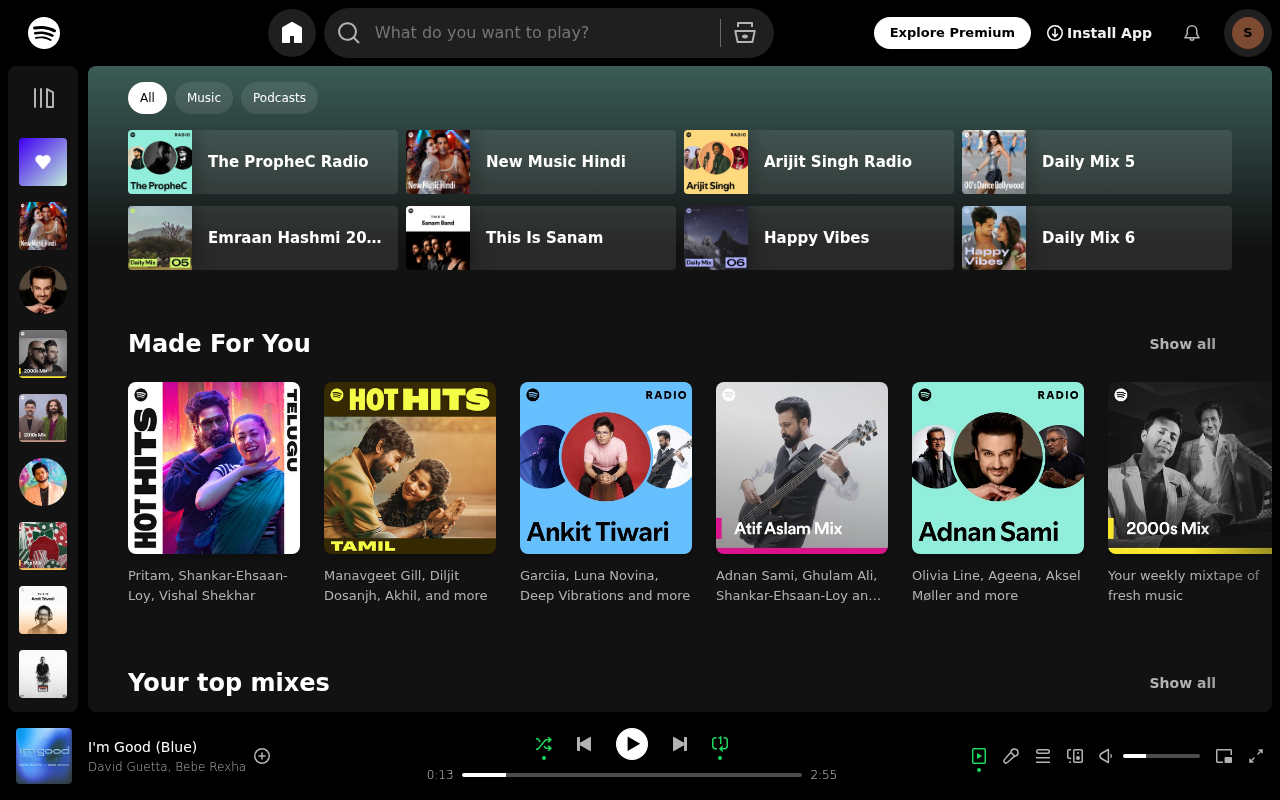
Task: Open the Ankit Tiwari Radio card
Action: point(606,468)
